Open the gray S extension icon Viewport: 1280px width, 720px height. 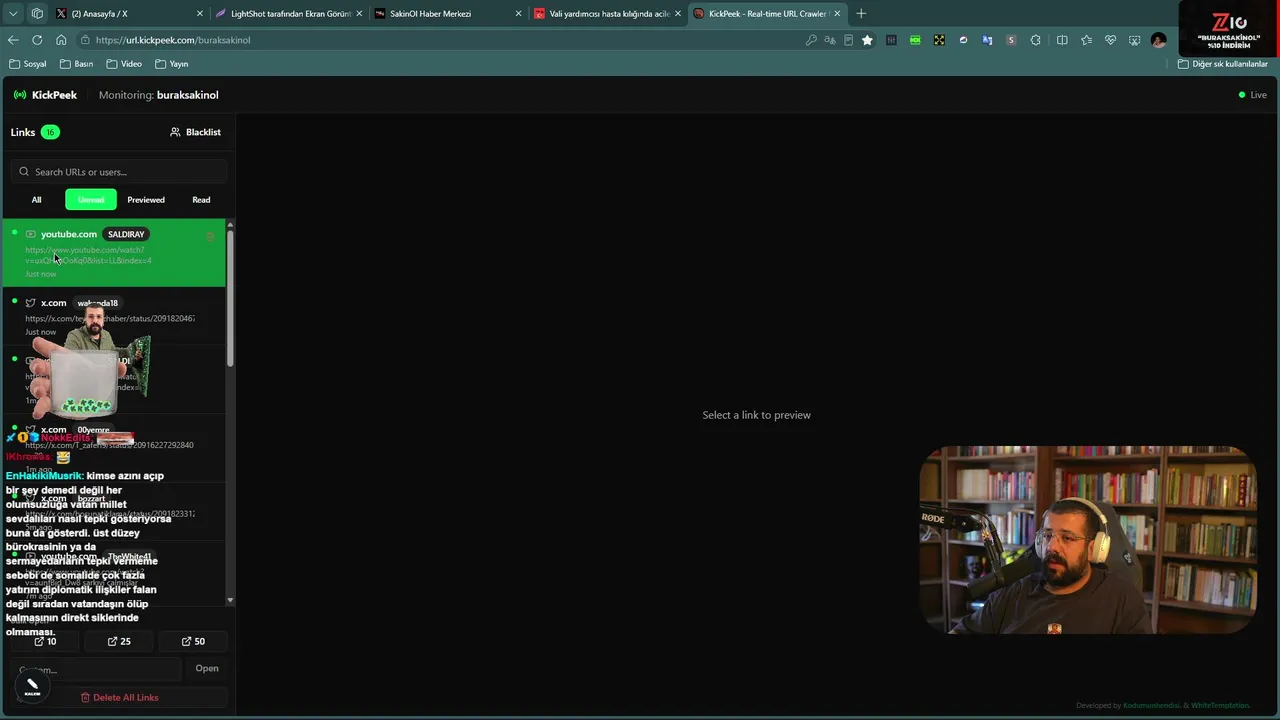[x=1011, y=40]
